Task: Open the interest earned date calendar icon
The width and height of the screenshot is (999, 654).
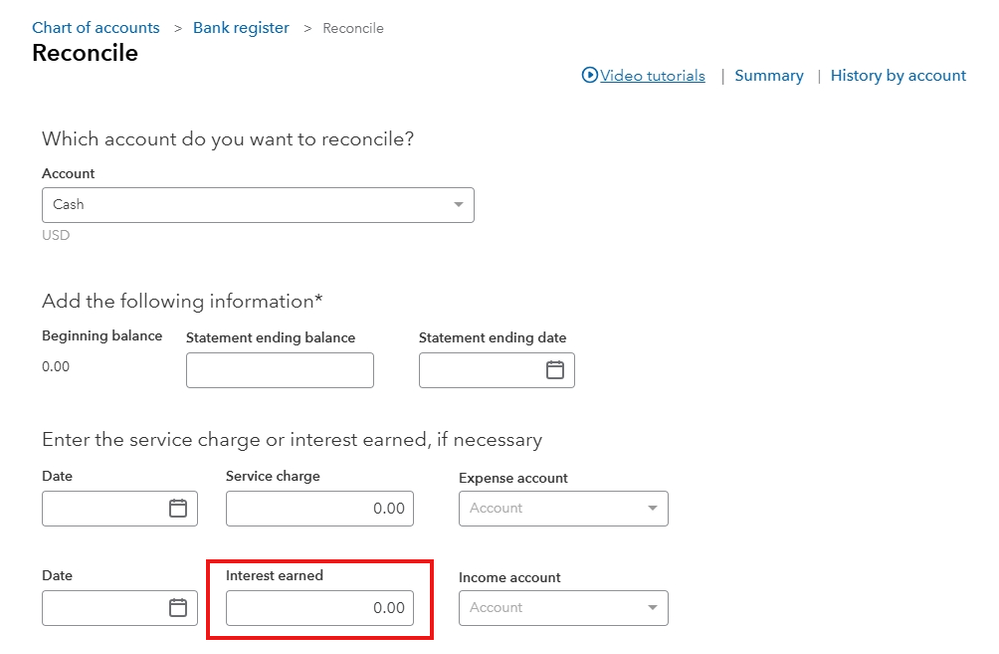Action: point(178,607)
